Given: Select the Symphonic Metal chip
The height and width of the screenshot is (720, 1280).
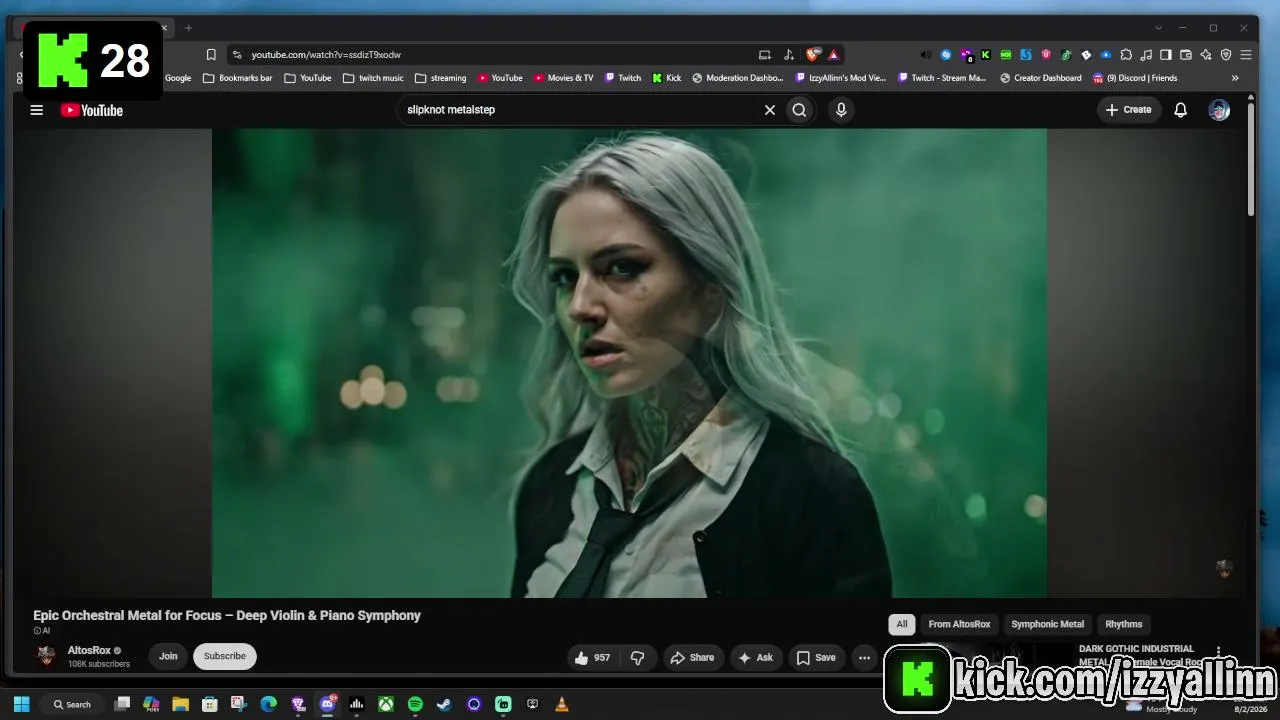Looking at the screenshot, I should (x=1047, y=624).
